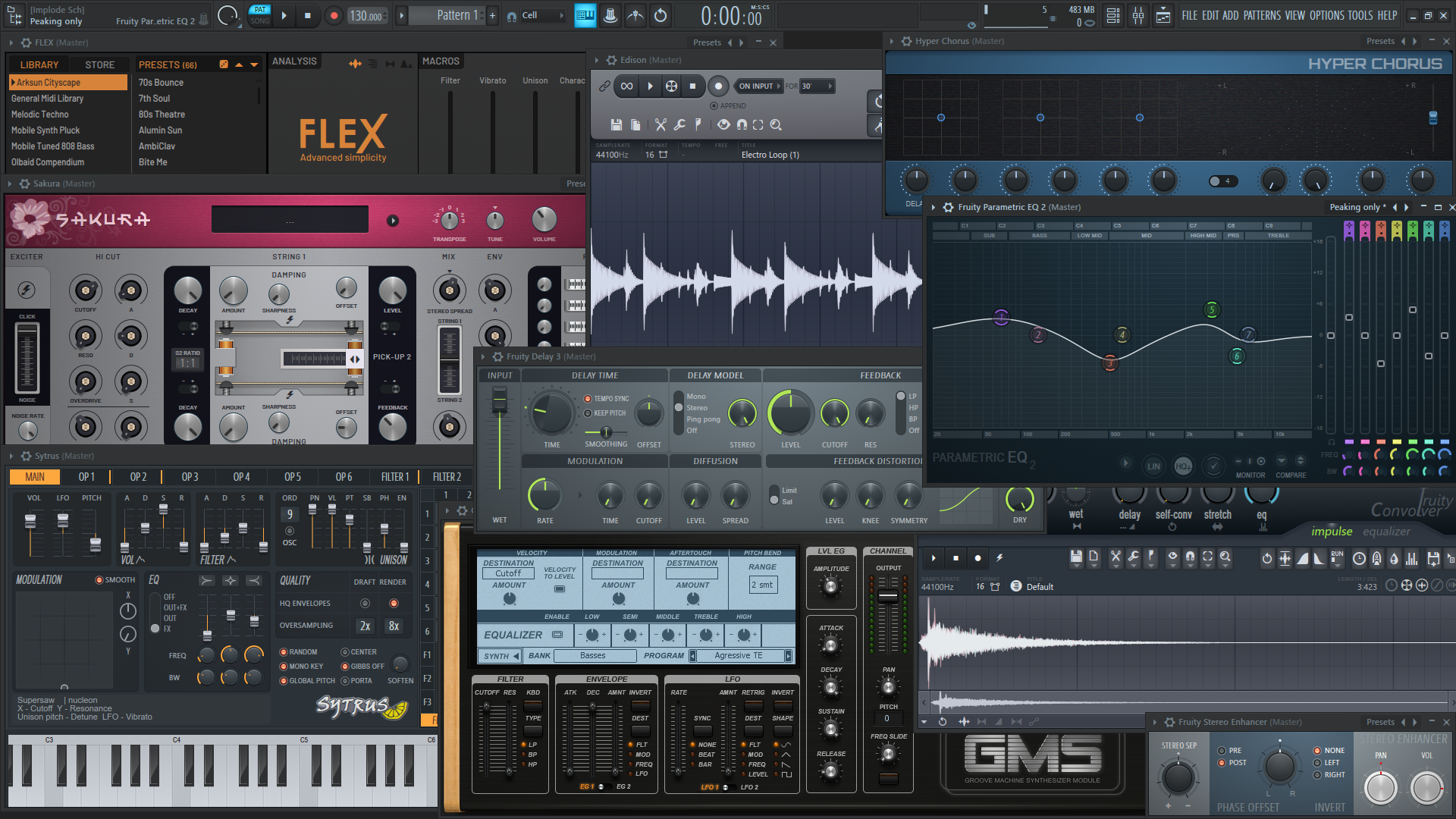Viewport: 1456px width, 819px height.
Task: Click Edison's link chain icon
Action: (604, 86)
